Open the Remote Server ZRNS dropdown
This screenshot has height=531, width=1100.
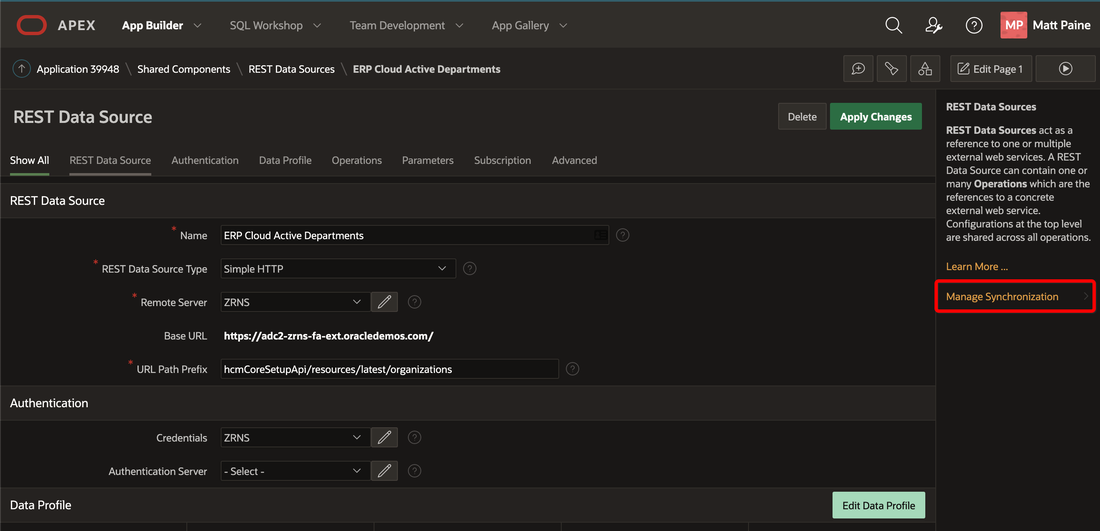(295, 302)
